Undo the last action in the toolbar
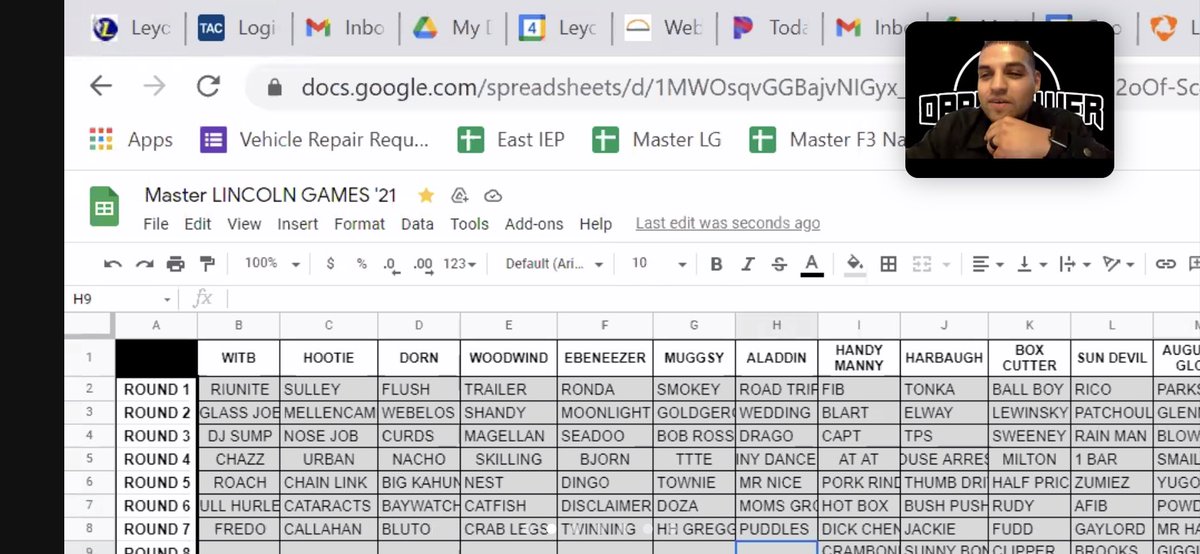The image size is (1200, 554). (113, 264)
